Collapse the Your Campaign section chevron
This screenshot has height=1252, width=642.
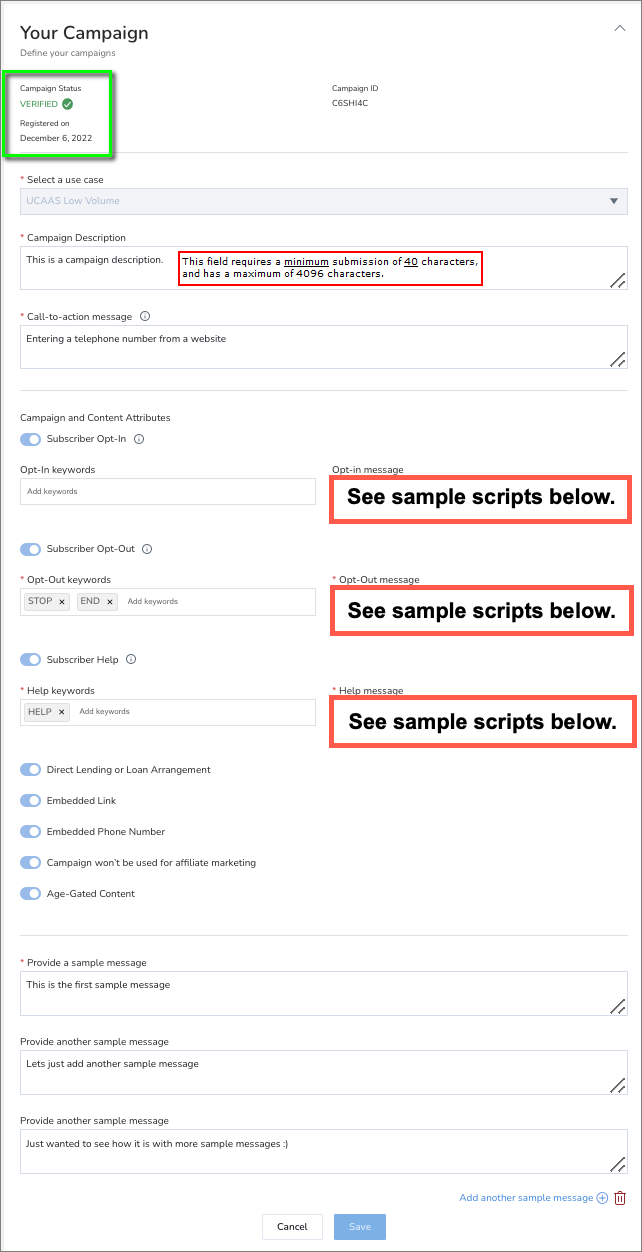(x=619, y=29)
